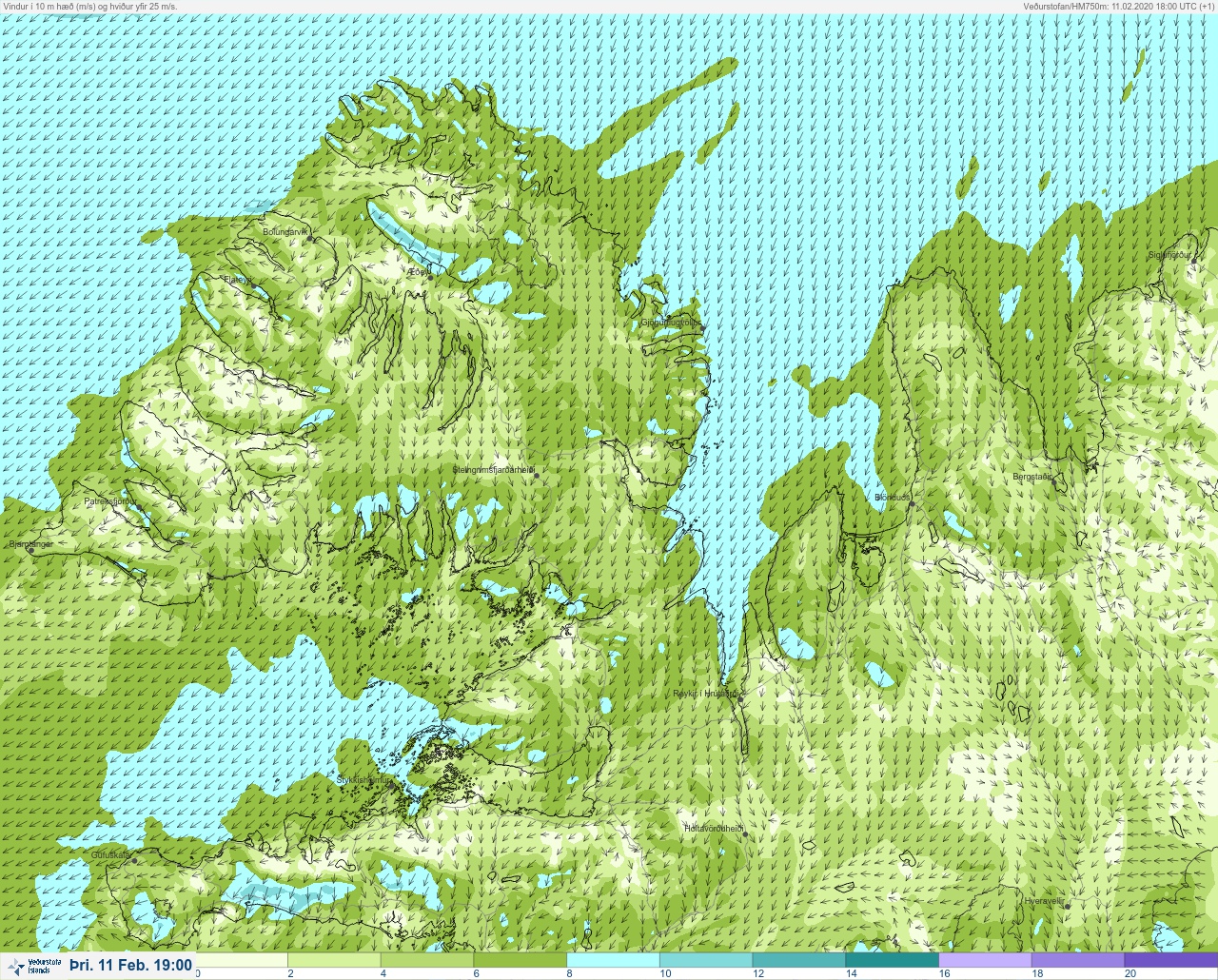1218x980 pixels.
Task: Click the Steingrímsfjarðarheiði station dot marker
Action: (x=536, y=475)
